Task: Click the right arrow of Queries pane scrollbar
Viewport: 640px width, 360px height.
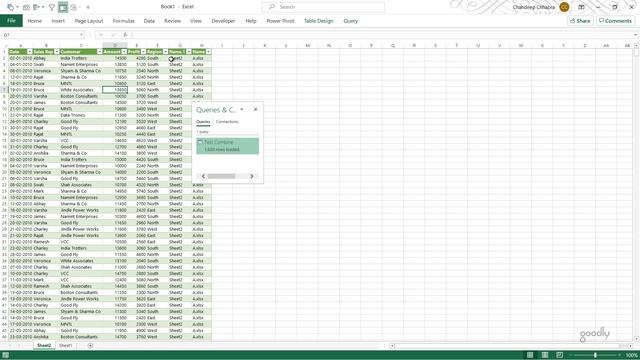Action: coord(252,176)
